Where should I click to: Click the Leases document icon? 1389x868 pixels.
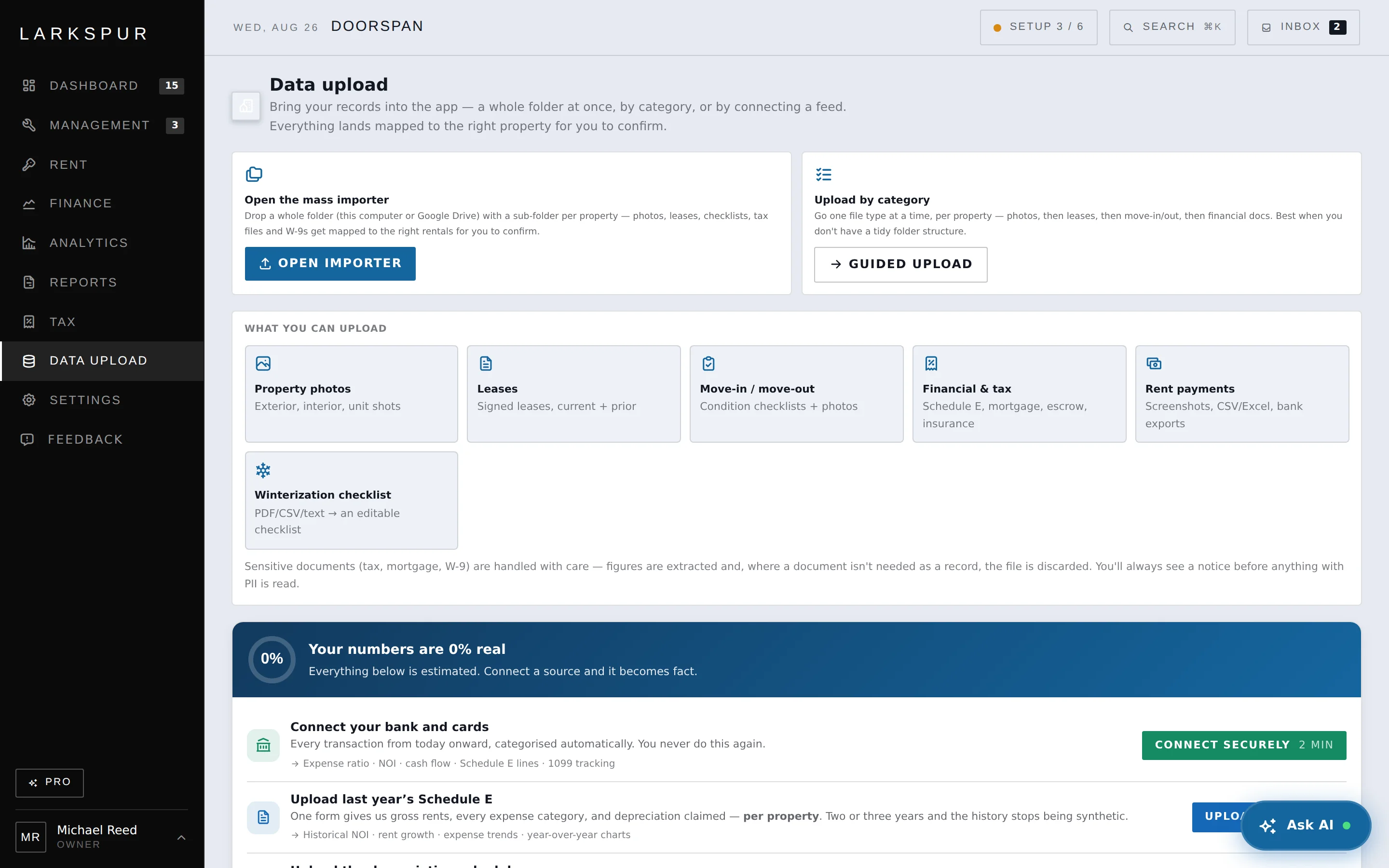(486, 364)
